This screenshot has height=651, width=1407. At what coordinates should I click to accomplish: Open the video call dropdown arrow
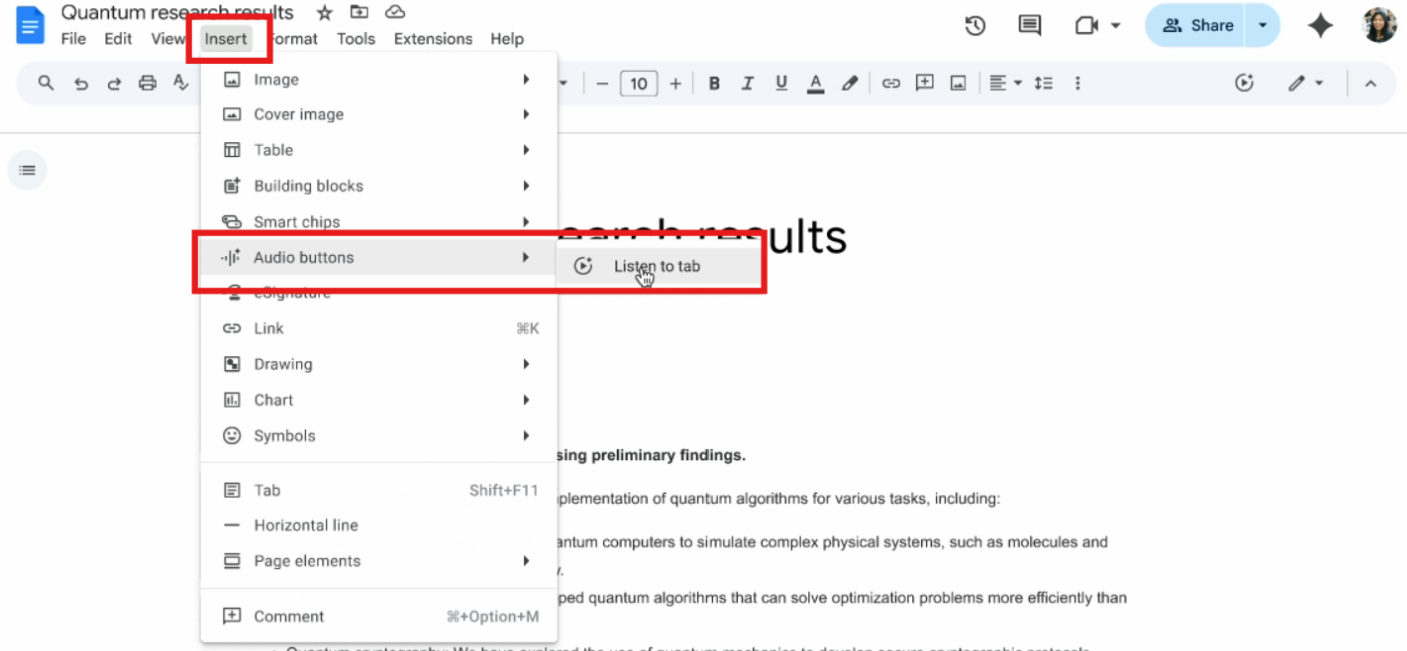click(1116, 26)
